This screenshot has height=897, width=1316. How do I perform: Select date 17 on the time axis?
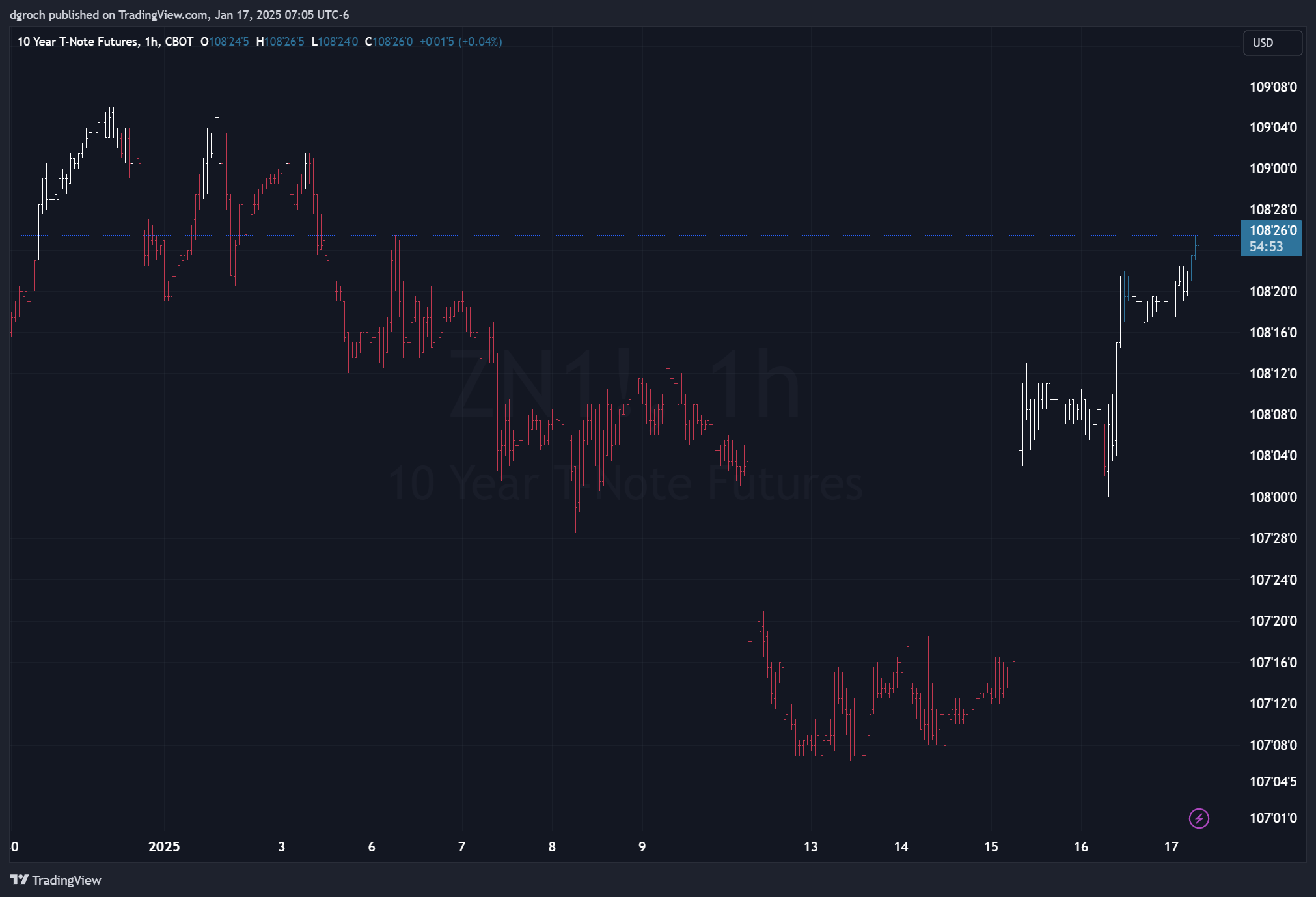(x=1171, y=847)
